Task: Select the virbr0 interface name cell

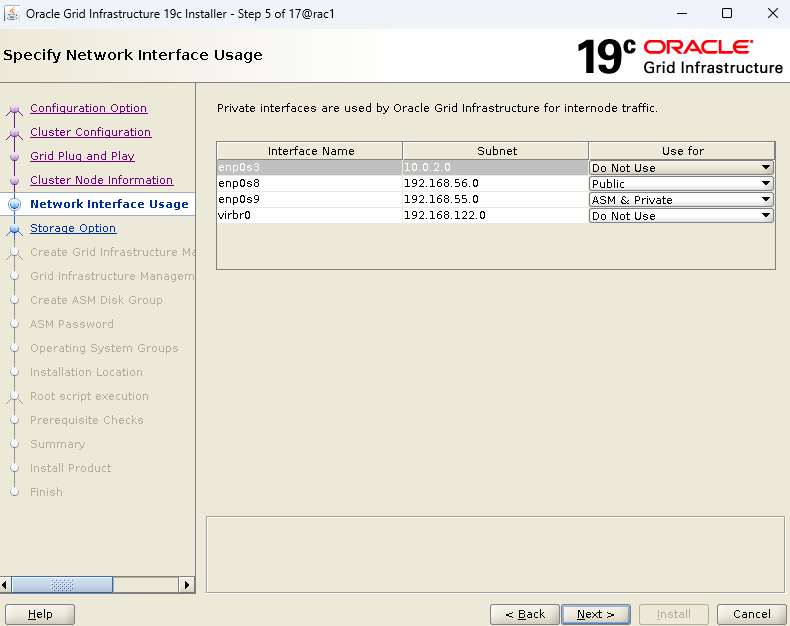Action: pyautogui.click(x=310, y=216)
